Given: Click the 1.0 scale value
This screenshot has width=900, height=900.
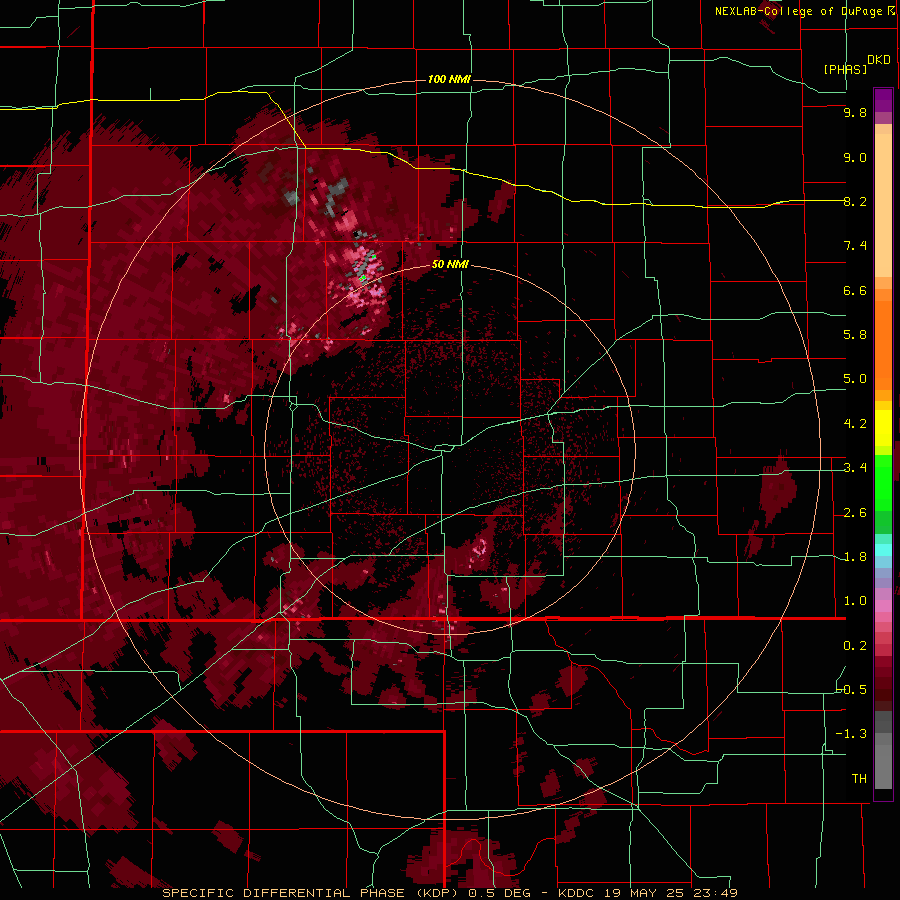Looking at the screenshot, I should [855, 601].
